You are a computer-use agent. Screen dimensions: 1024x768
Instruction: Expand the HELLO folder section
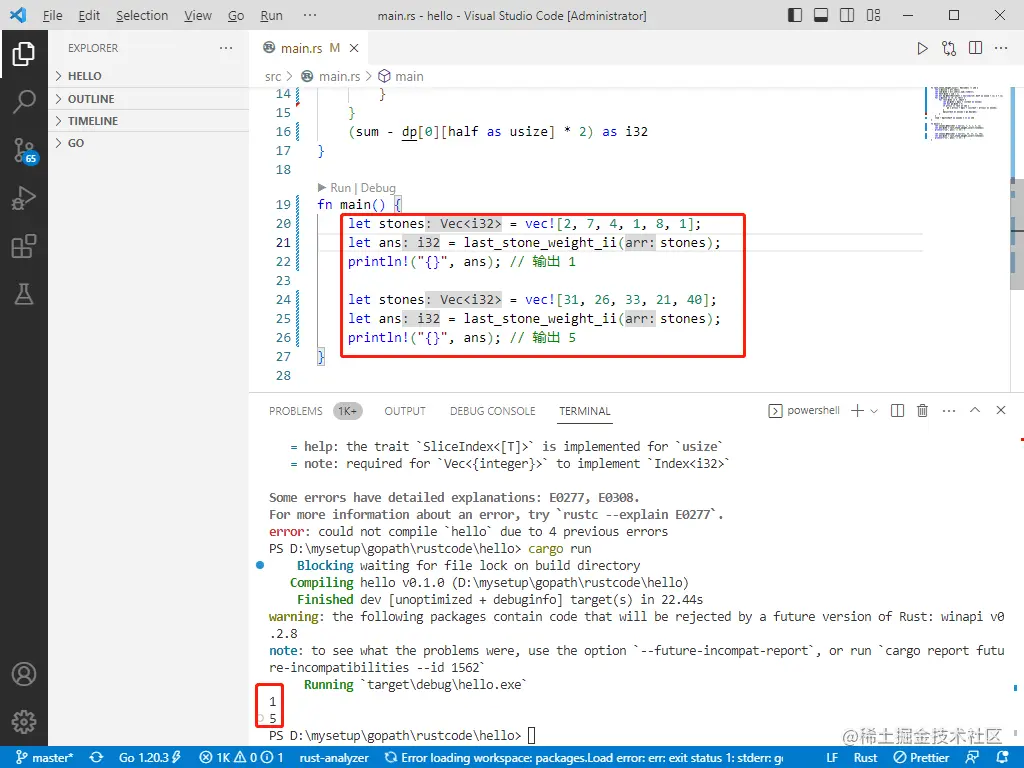[149, 76]
